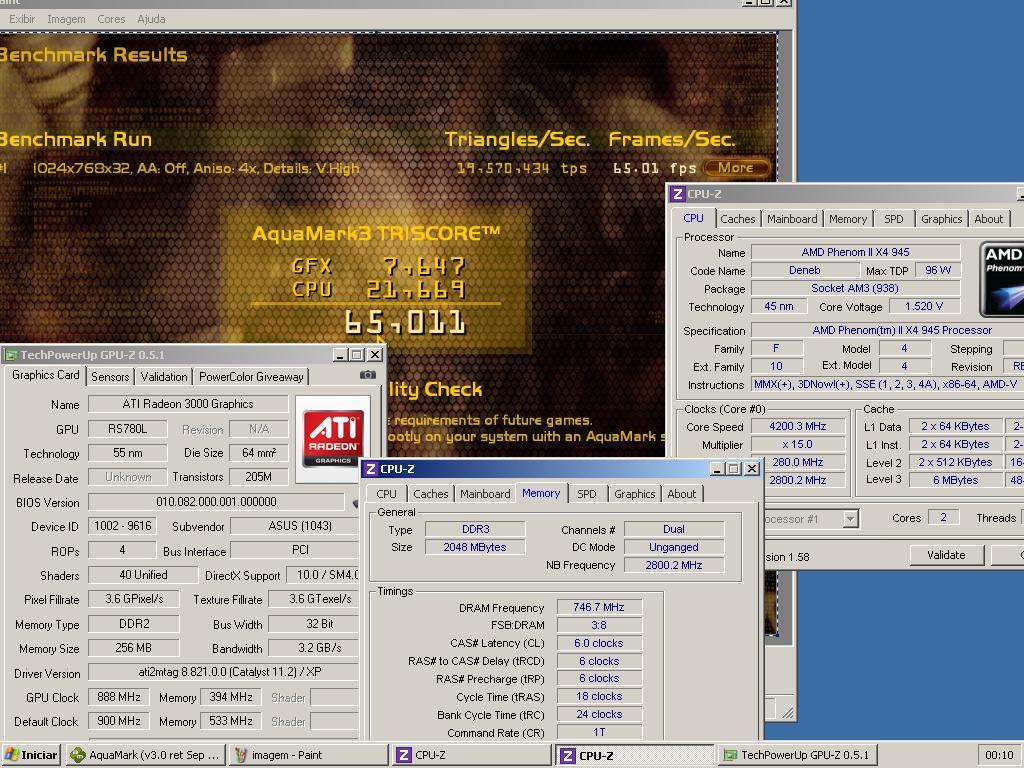Screen dimensions: 1024x768
Task: Click the Paint window resize grip
Action: click(787, 712)
